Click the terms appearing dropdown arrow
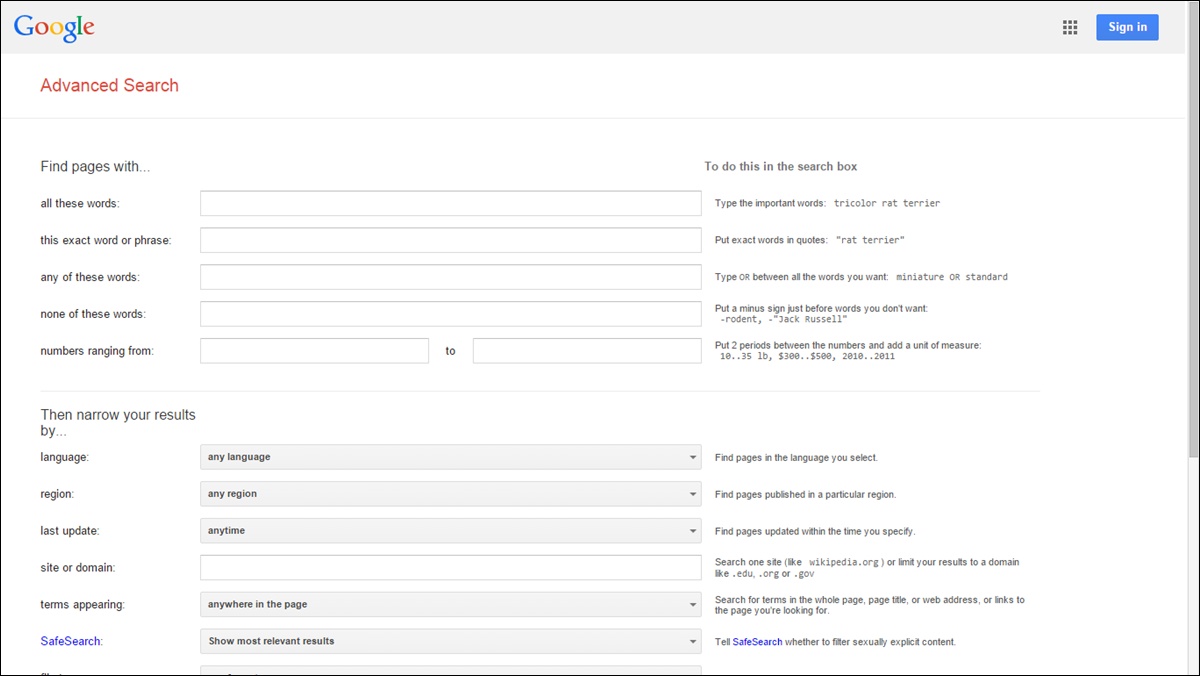Image resolution: width=1200 pixels, height=676 pixels. 692,604
